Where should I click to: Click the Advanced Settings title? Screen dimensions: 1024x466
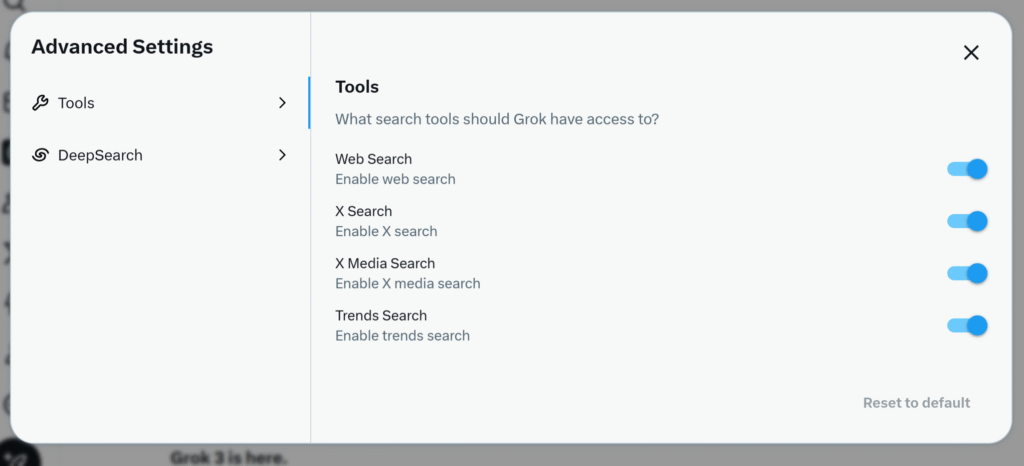tap(122, 47)
